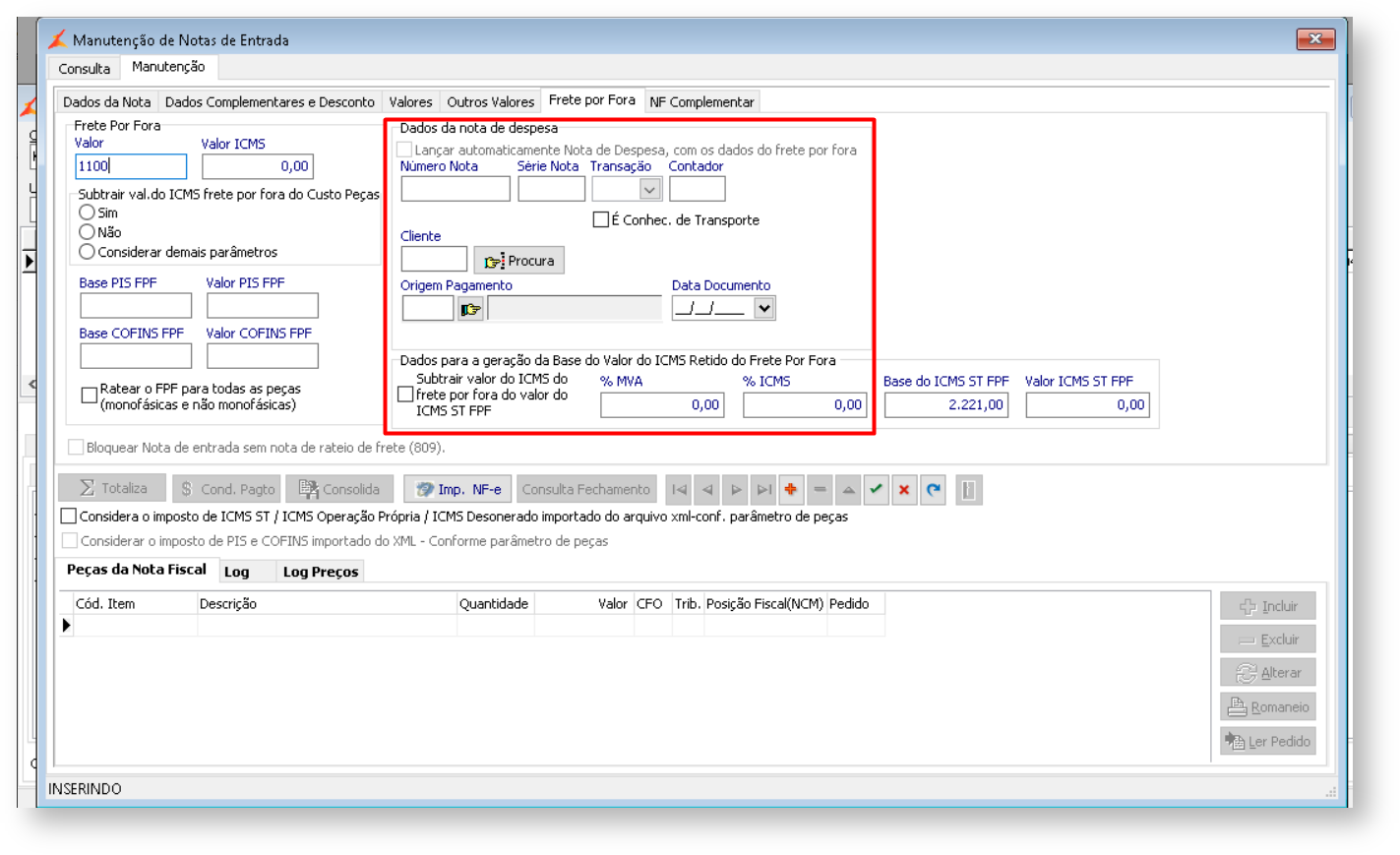Click the Base PIS FPF input field

pyautogui.click(x=136, y=305)
